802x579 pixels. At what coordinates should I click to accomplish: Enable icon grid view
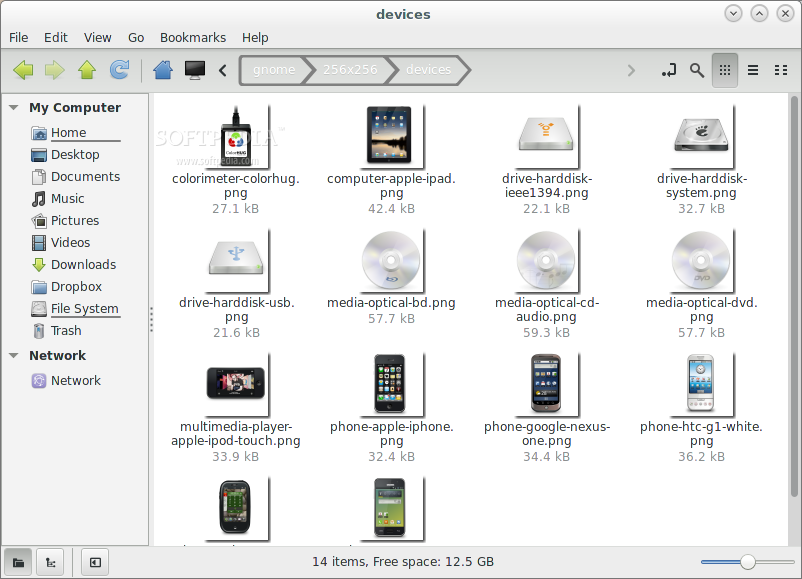point(725,70)
